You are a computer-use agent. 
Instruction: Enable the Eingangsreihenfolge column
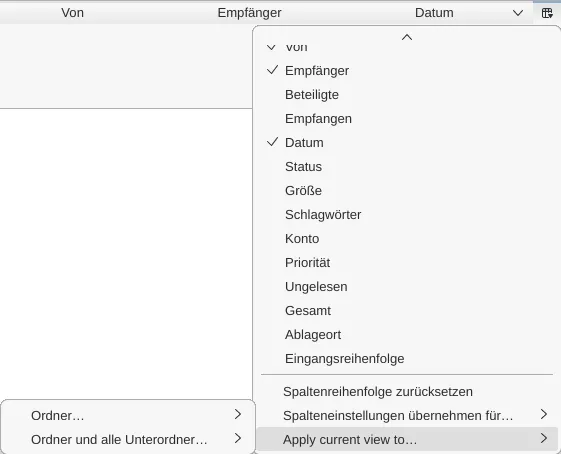(x=407, y=358)
